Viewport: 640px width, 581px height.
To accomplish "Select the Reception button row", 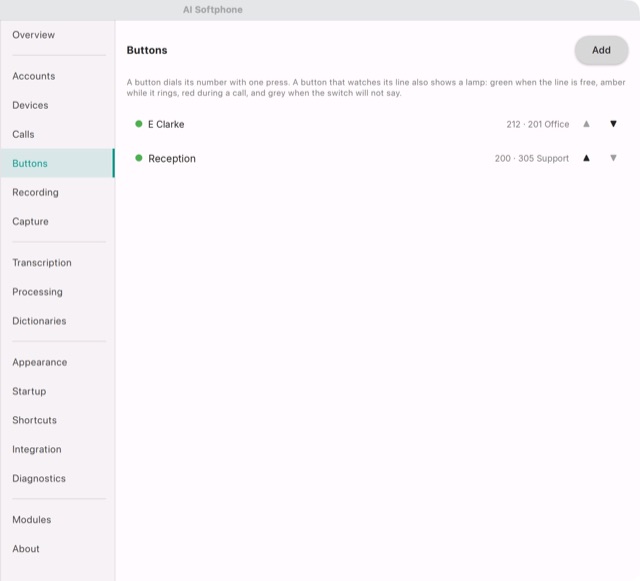I will point(377,158).
